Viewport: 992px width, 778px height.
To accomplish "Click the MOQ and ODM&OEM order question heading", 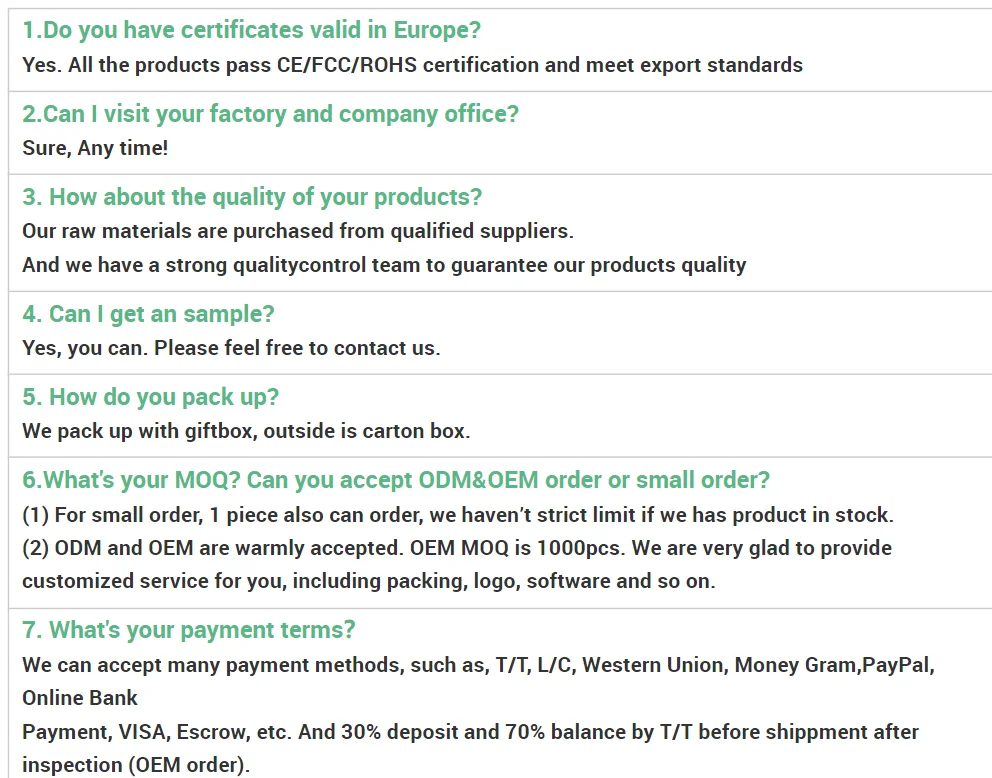I will pos(396,480).
